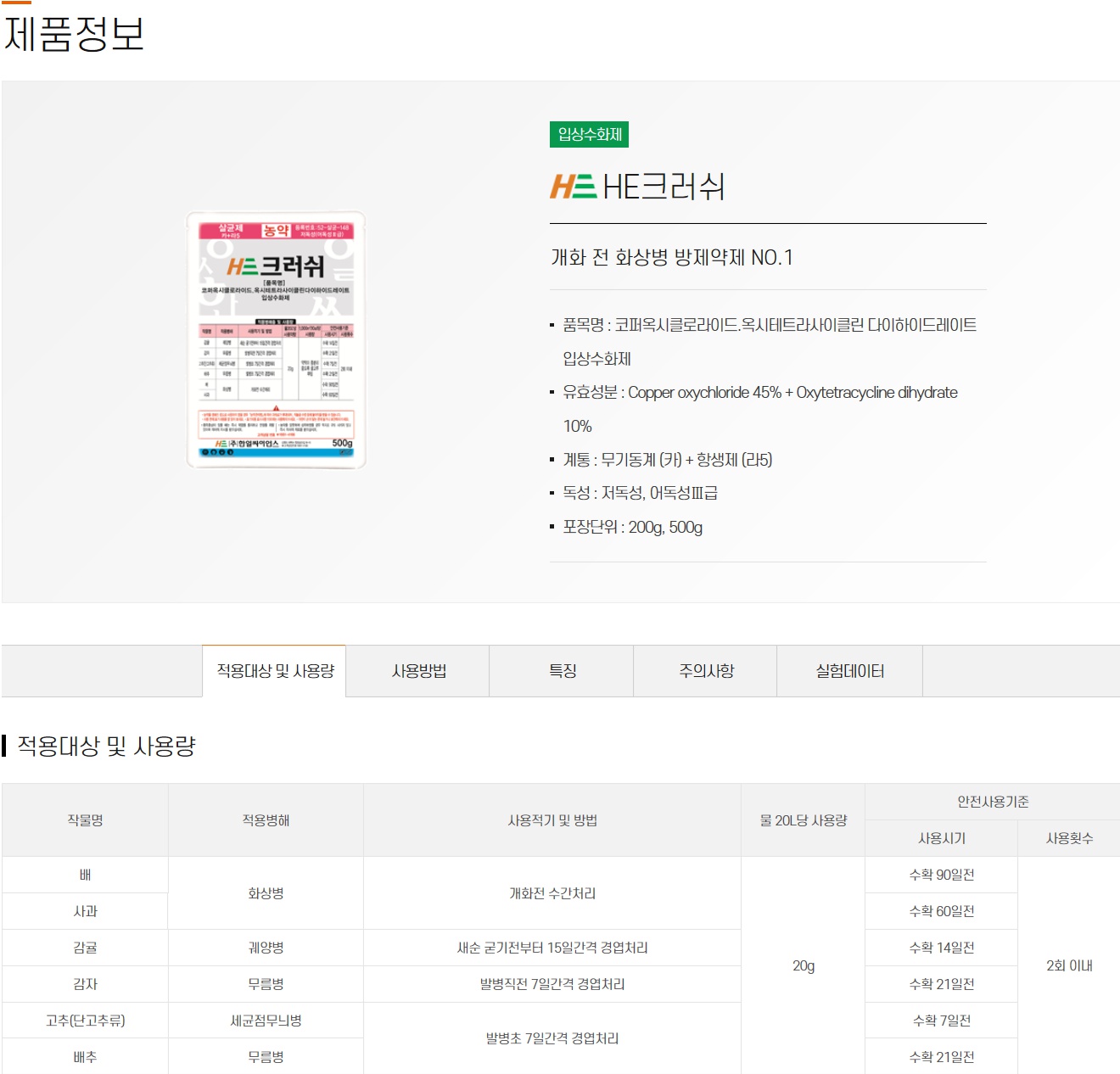The height and width of the screenshot is (1074, 1120).
Task: Click the 수확 60일전 cell
Action: (x=942, y=911)
